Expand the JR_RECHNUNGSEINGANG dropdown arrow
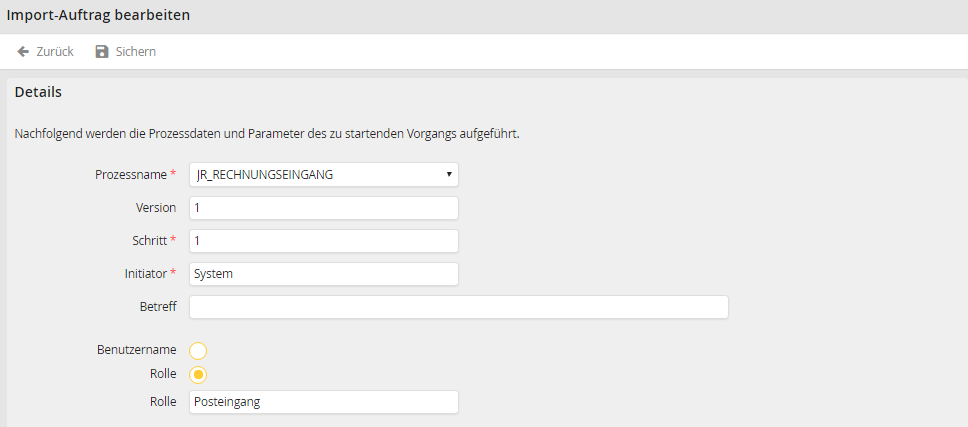This screenshot has width=968, height=427. pyautogui.click(x=448, y=175)
